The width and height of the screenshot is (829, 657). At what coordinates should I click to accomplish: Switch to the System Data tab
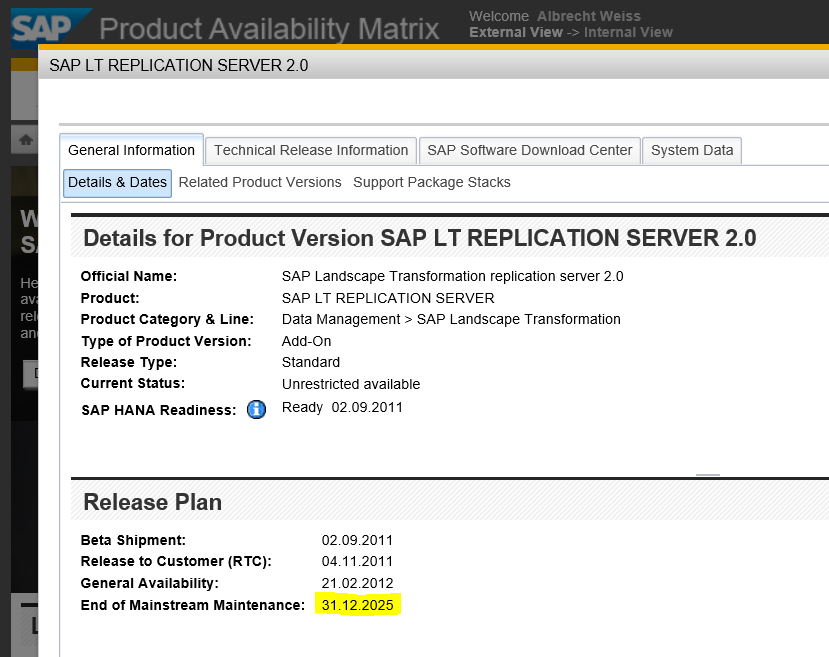(x=691, y=150)
